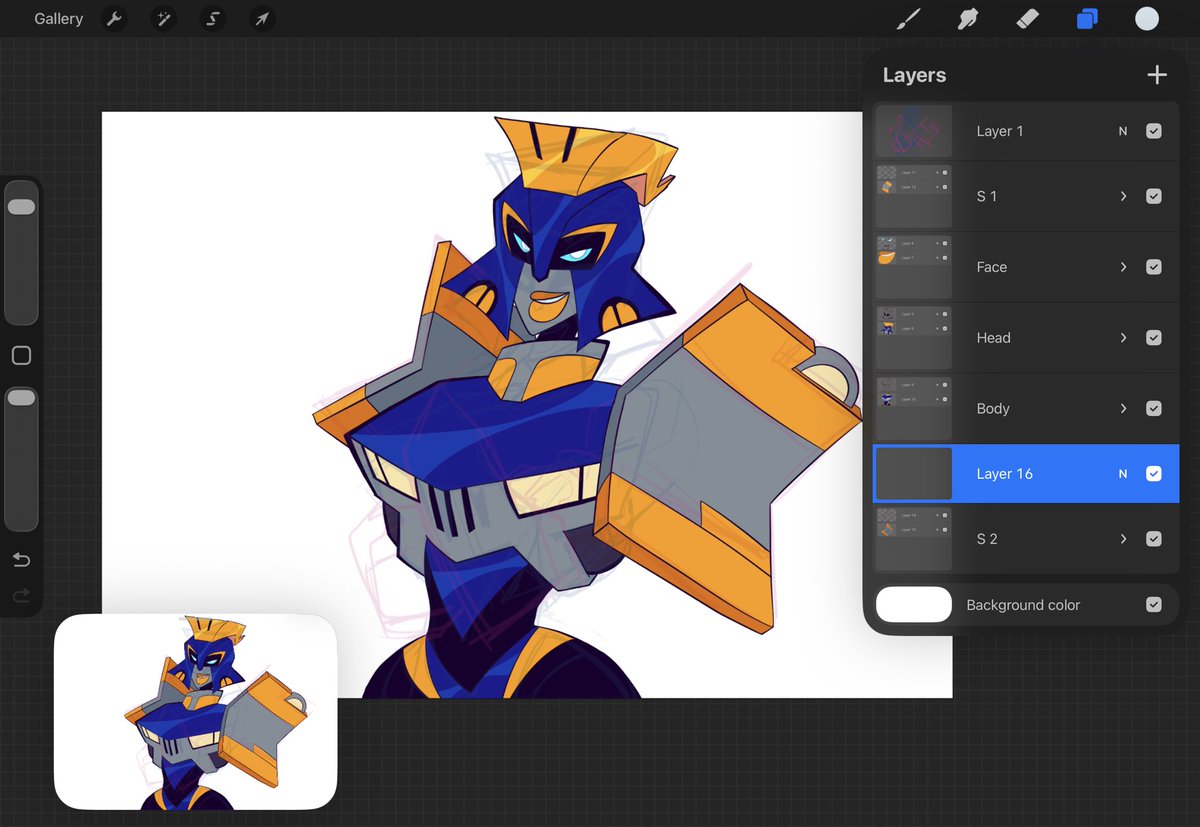Click the brush opacity slider handle

pos(21,398)
